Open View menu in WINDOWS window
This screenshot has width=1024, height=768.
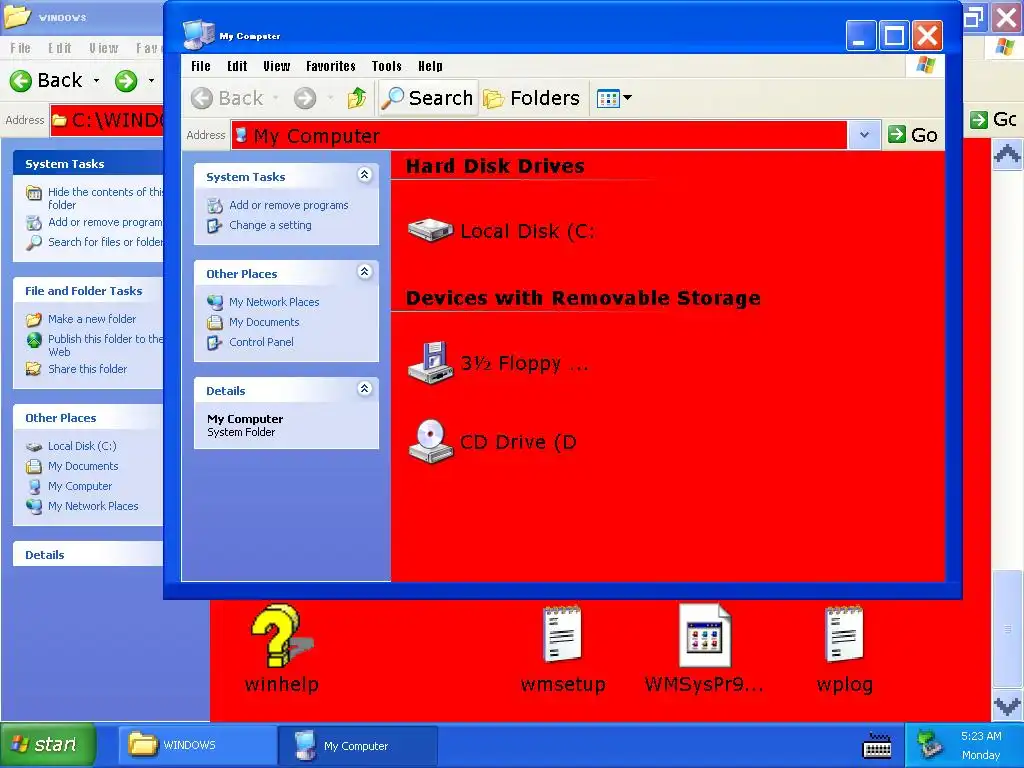pos(104,48)
